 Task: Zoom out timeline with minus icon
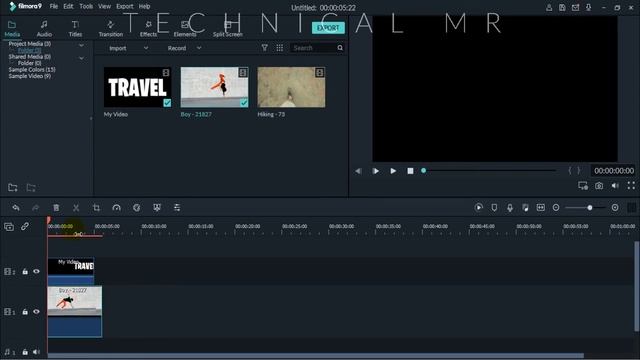556,208
